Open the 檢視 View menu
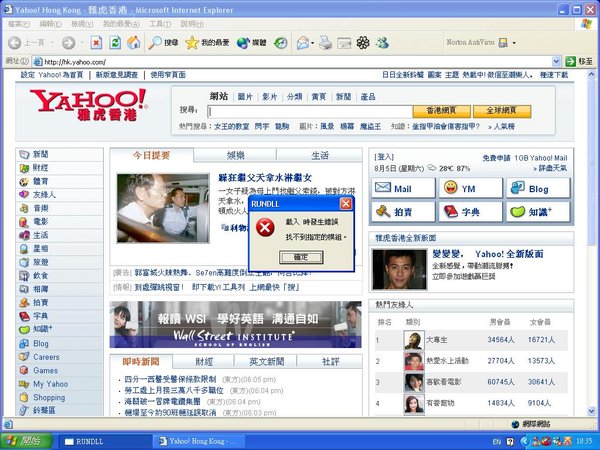Screen dimensions: 600x450 point(82,24)
